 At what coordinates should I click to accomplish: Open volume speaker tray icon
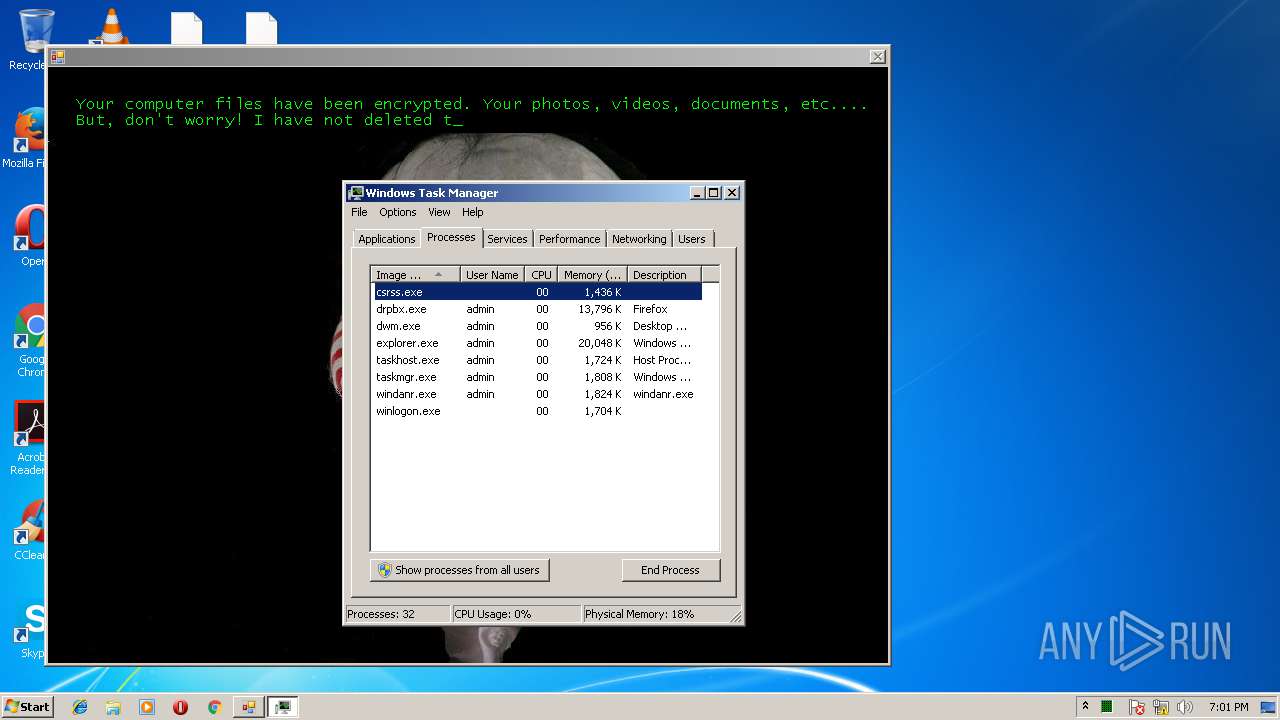pos(1185,707)
